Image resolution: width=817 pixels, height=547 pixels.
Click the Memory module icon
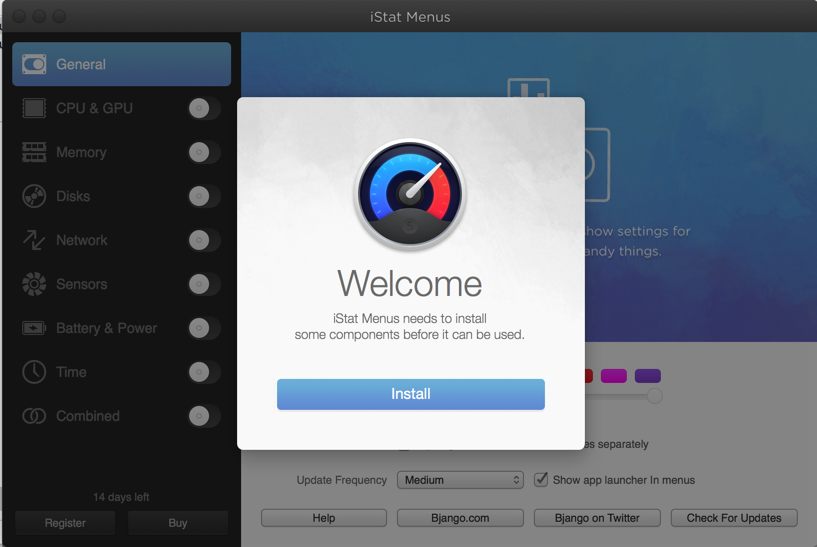click(34, 152)
